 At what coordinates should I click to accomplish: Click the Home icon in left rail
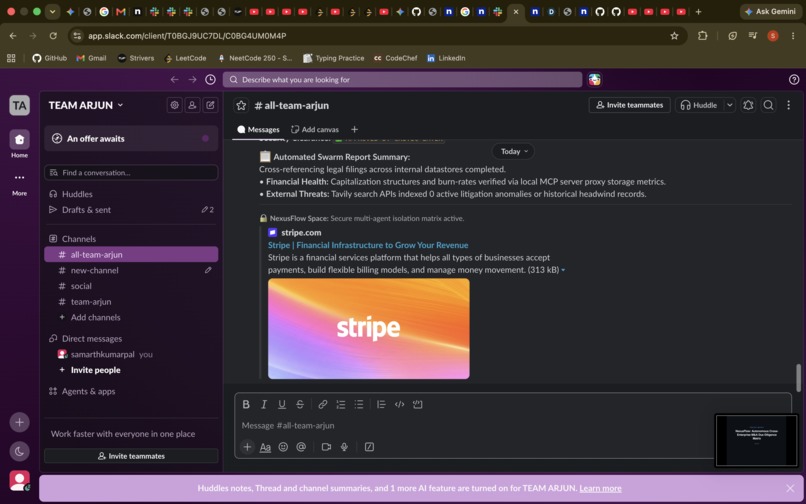coord(20,143)
